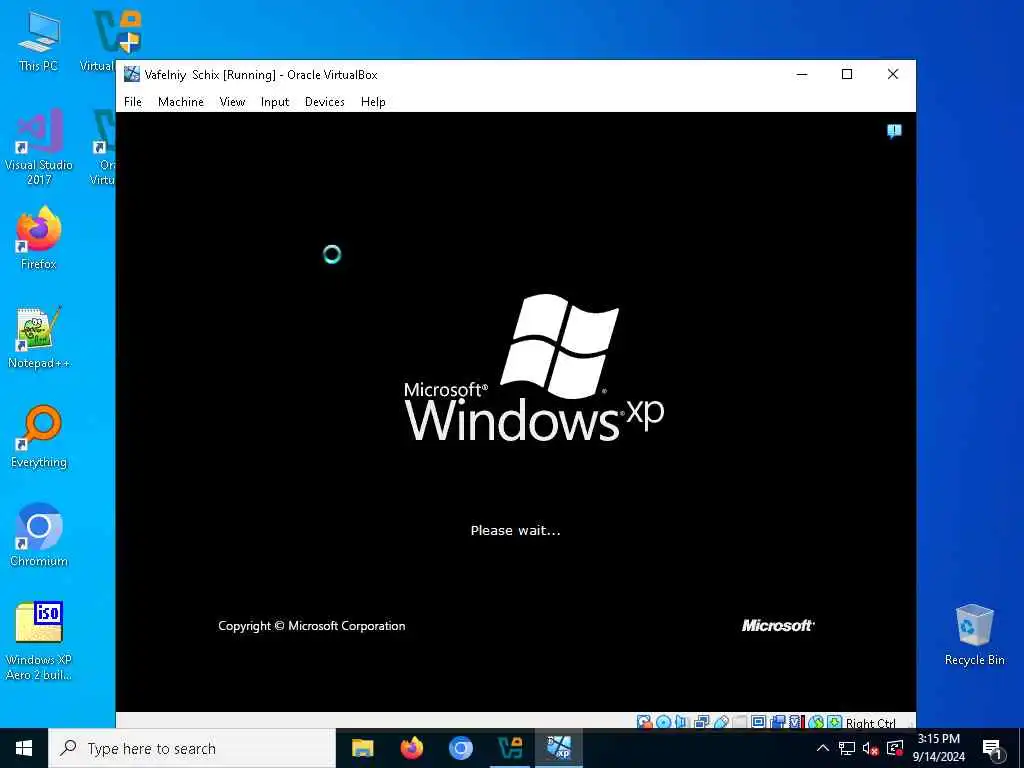This screenshot has width=1024, height=768.
Task: Select the This PC desktop icon
Action: click(x=39, y=41)
